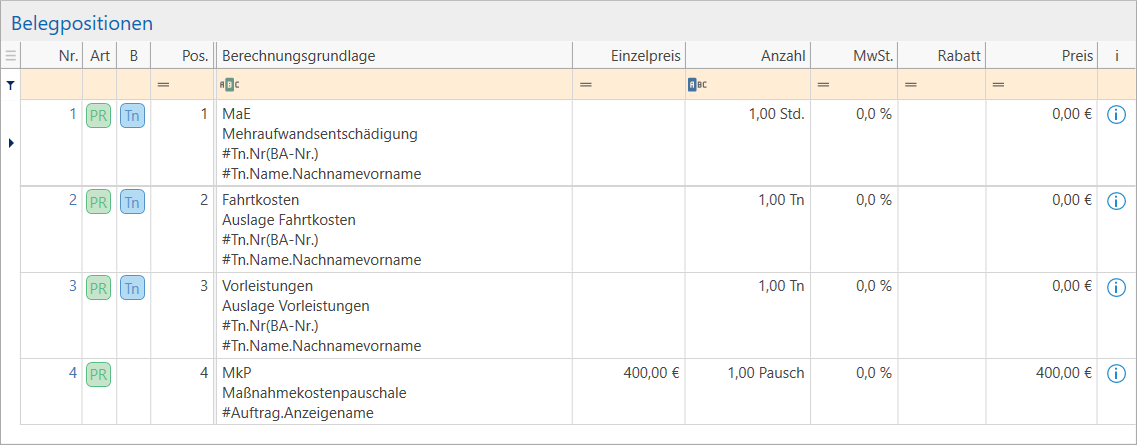Select the PR badge in row 4
The width and height of the screenshot is (1137, 445).
[x=98, y=374]
